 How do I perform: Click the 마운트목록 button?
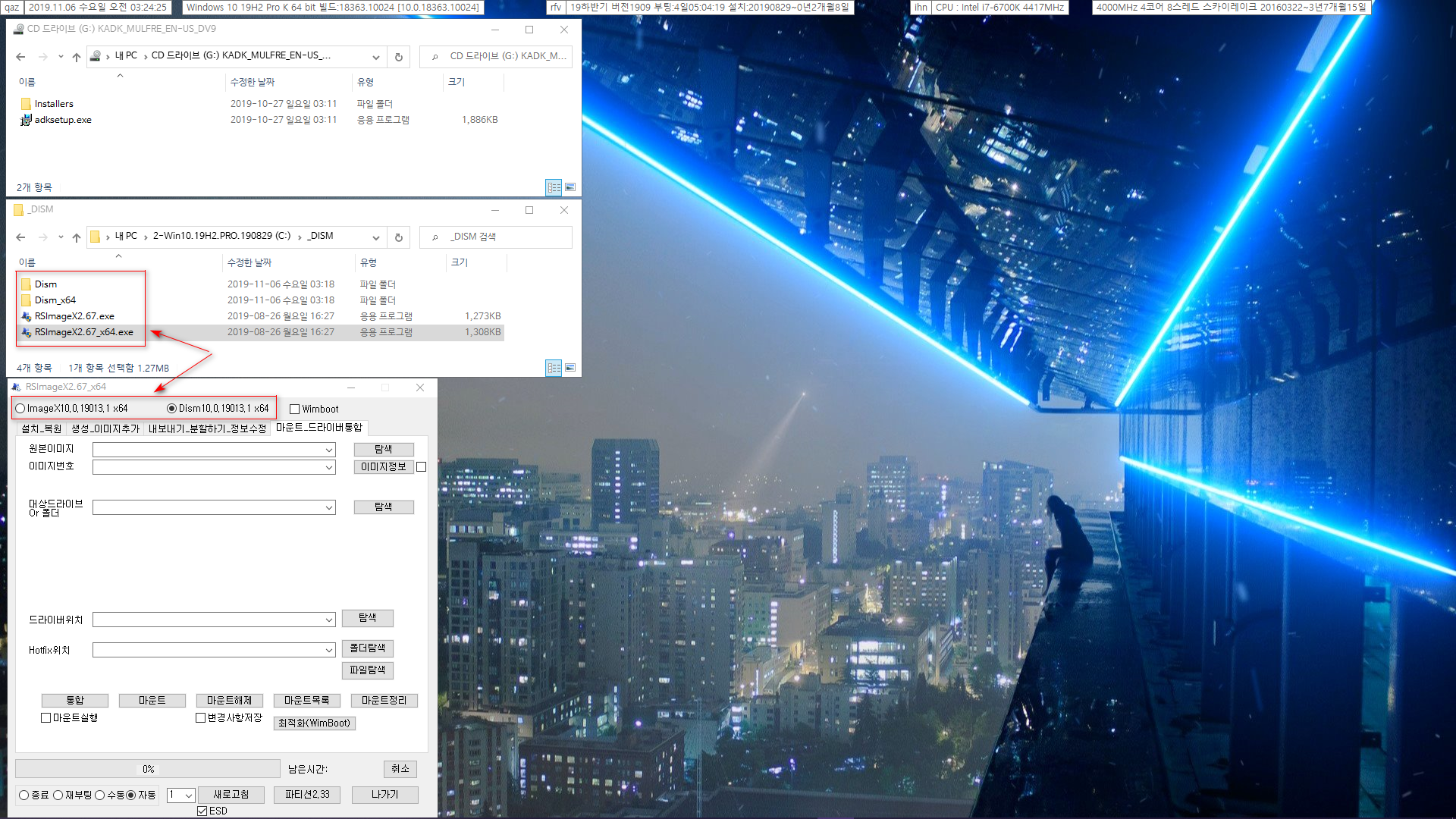(x=307, y=701)
